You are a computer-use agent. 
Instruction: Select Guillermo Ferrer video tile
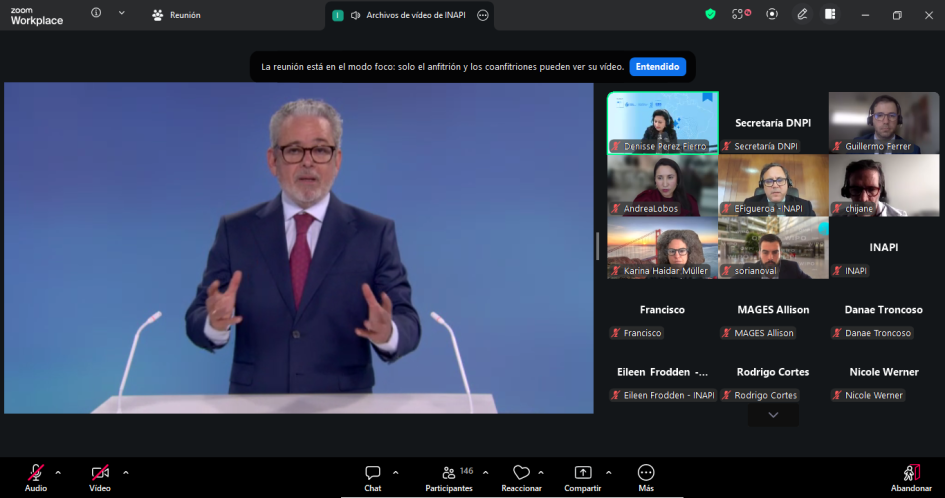pos(884,123)
